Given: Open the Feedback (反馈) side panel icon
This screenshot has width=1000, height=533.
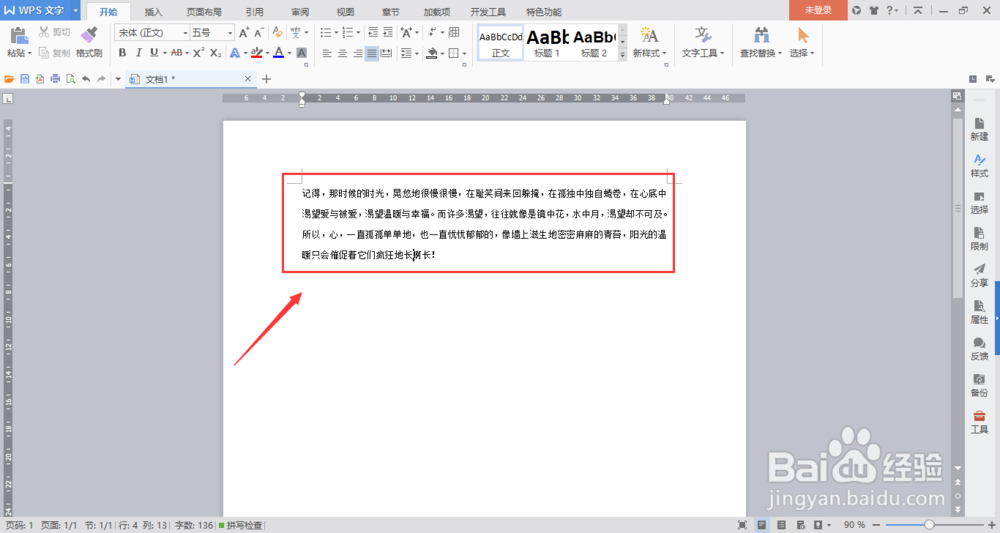Looking at the screenshot, I should tap(979, 349).
